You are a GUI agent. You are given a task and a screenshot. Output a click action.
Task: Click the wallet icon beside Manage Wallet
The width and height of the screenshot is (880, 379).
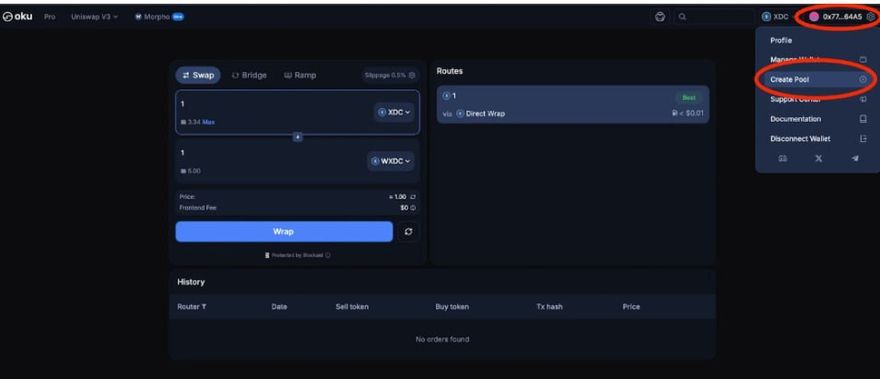(x=863, y=60)
